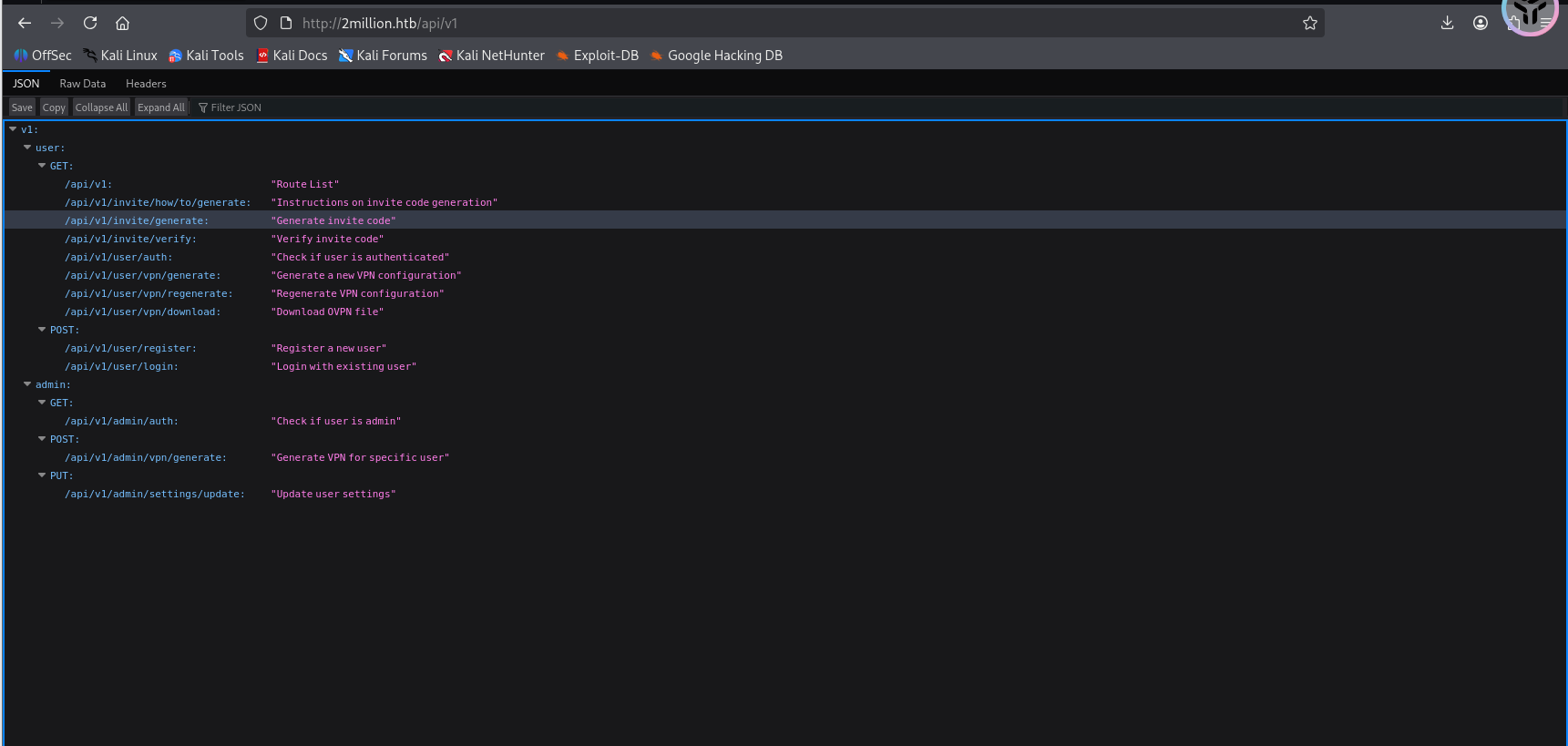Collapse the PUT node under admin
Screen dimensions: 1568x746
42,475
